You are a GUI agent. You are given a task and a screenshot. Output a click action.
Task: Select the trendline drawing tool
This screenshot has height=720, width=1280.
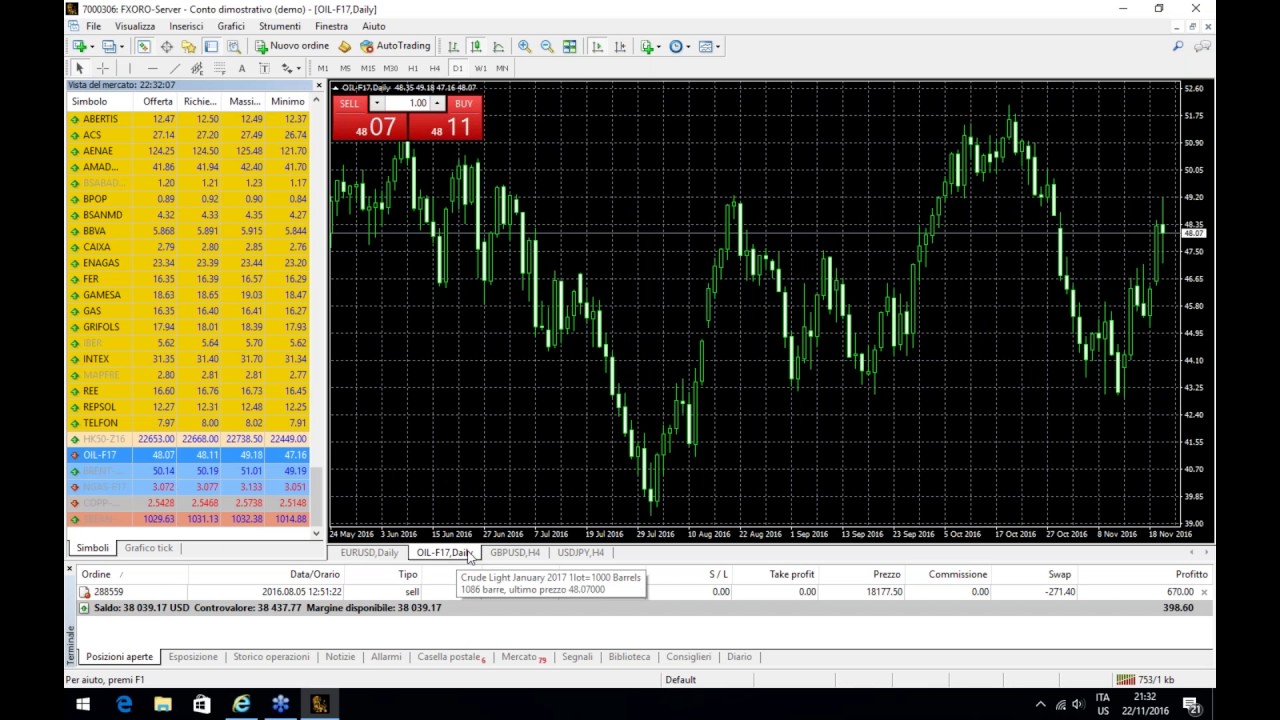pos(175,68)
